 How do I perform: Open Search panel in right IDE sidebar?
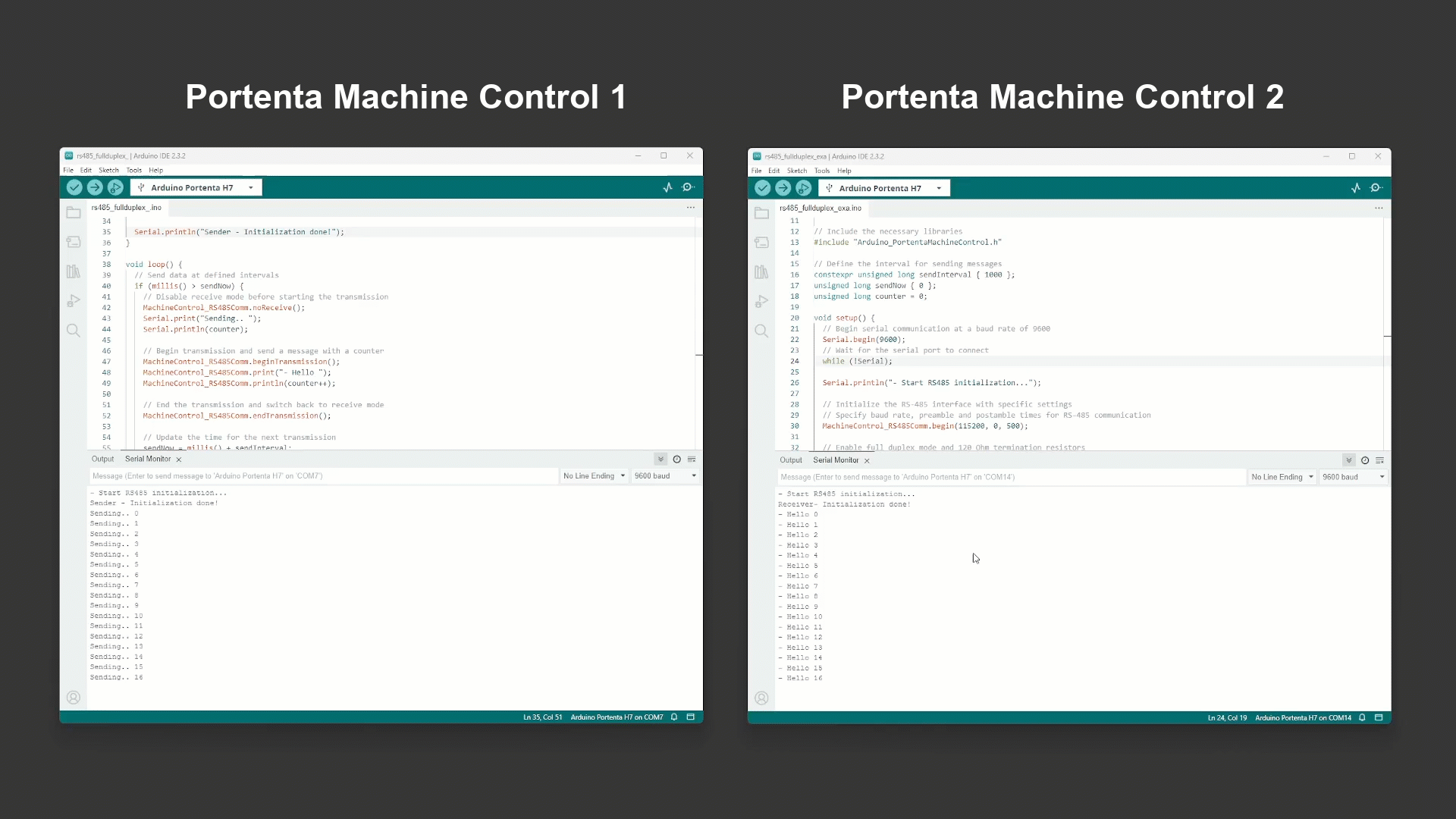tap(761, 331)
